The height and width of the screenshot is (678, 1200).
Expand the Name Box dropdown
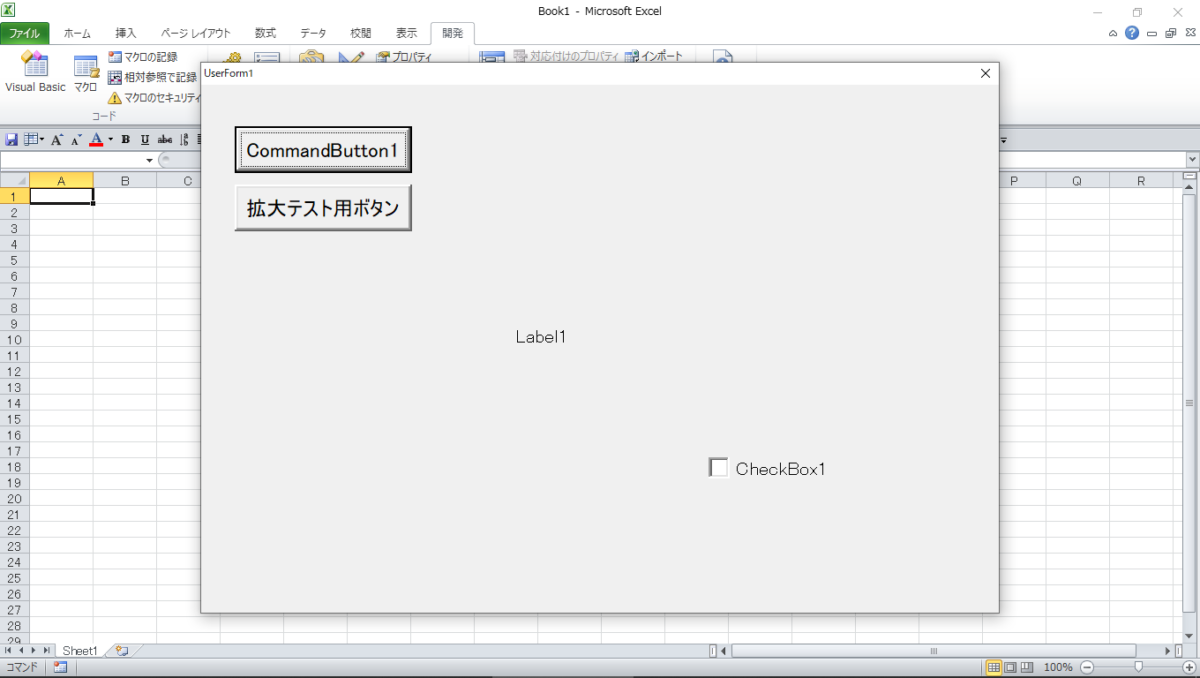pos(150,160)
